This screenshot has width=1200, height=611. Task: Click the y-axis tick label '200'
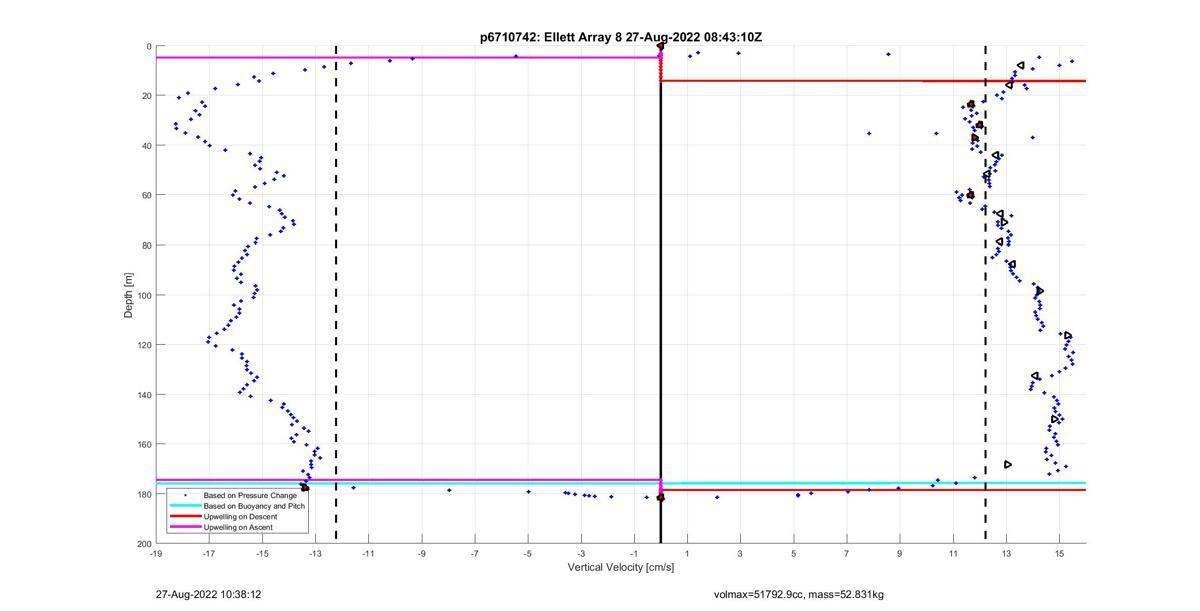[x=144, y=543]
